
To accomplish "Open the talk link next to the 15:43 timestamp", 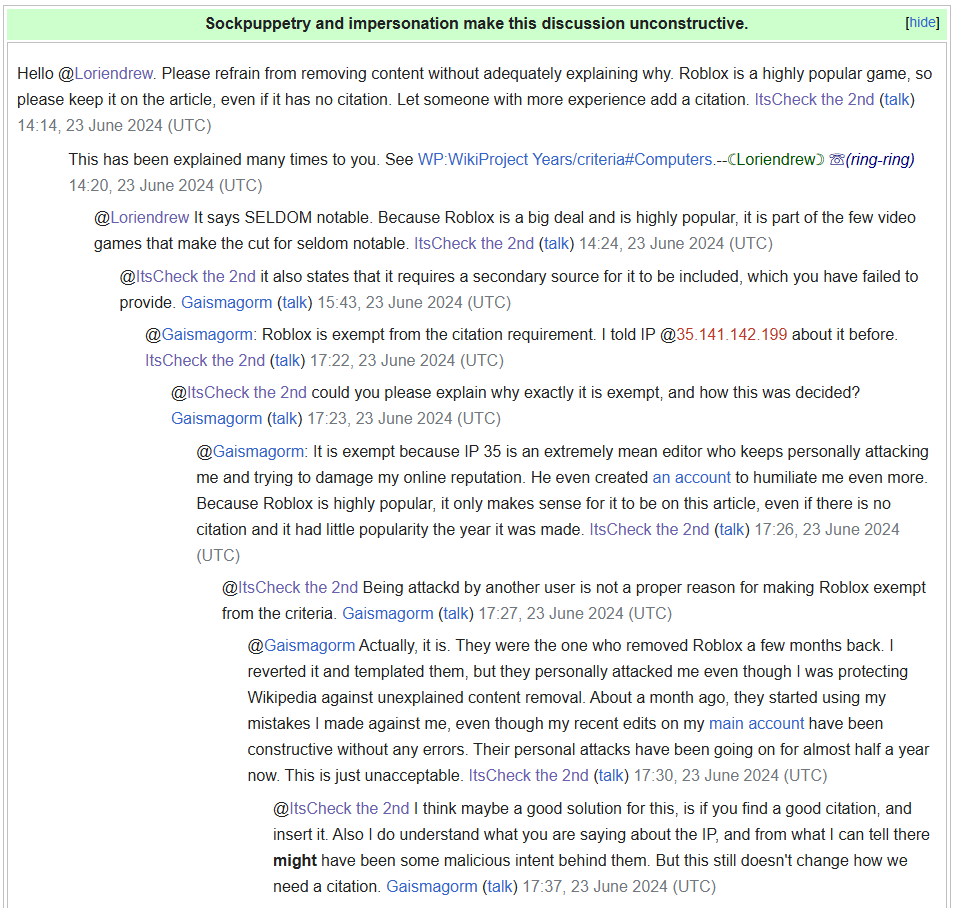I will point(295,302).
